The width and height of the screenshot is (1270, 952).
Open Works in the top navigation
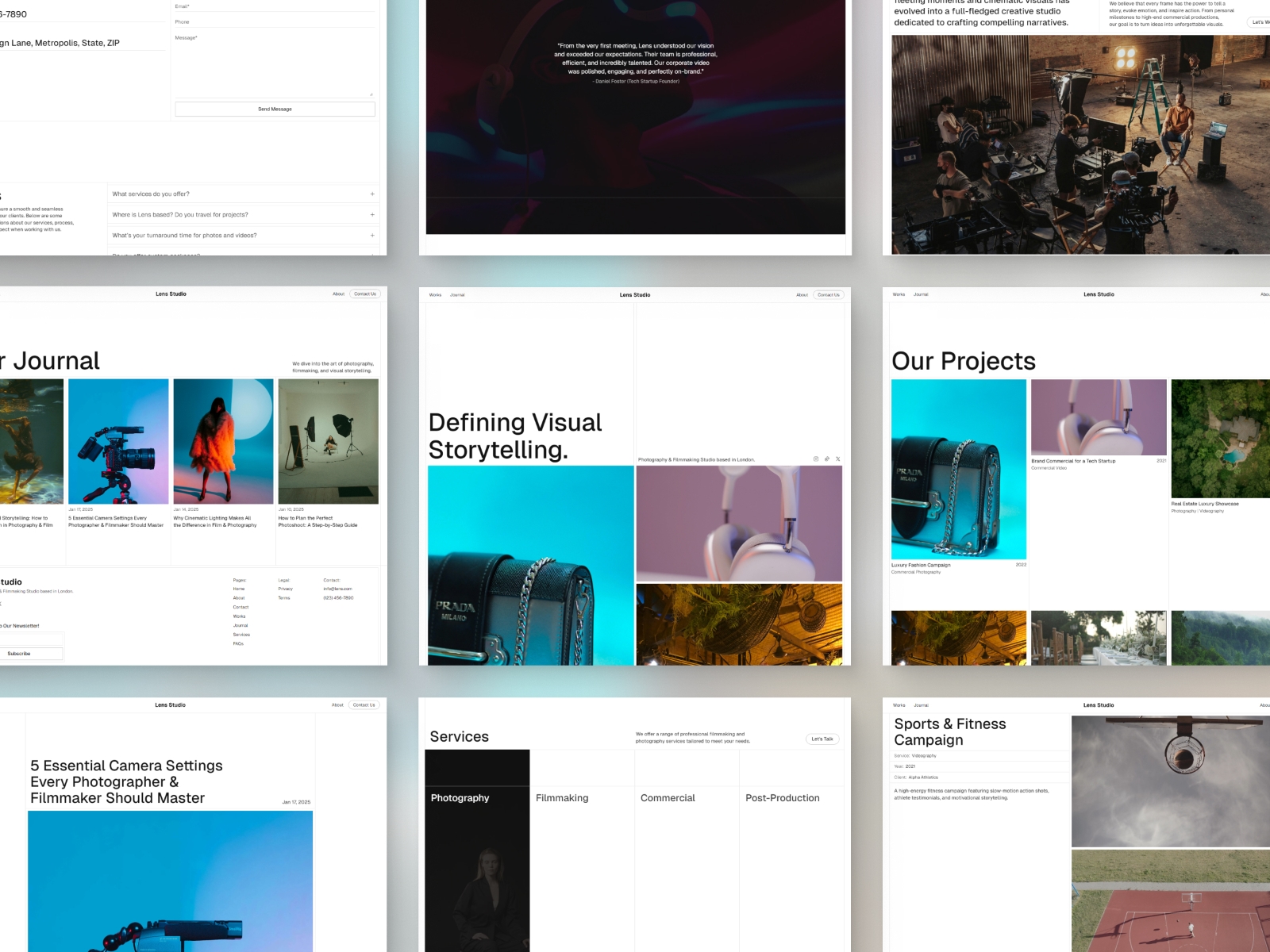(435, 294)
